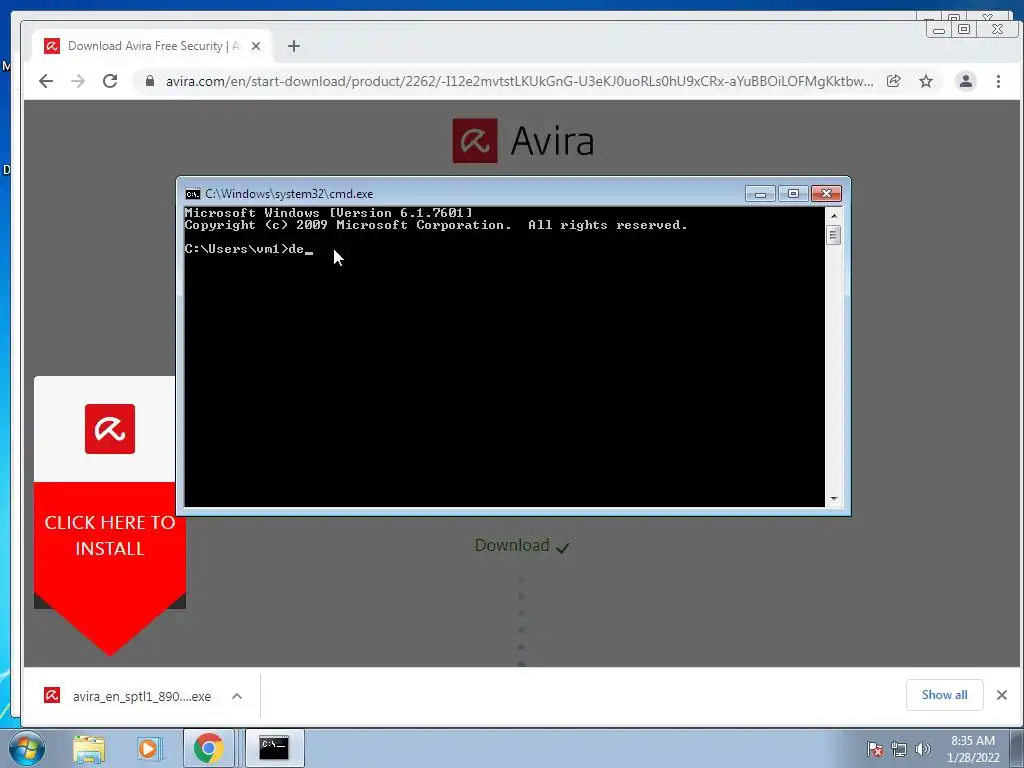Open a new Chrome tab
This screenshot has width=1024, height=768.
(x=294, y=46)
